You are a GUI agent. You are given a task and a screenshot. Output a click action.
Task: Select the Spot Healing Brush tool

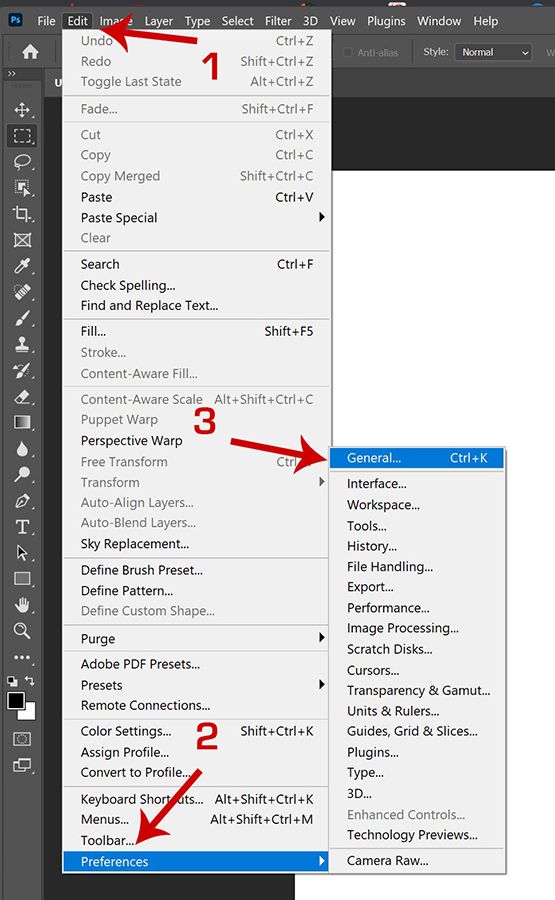(22, 292)
